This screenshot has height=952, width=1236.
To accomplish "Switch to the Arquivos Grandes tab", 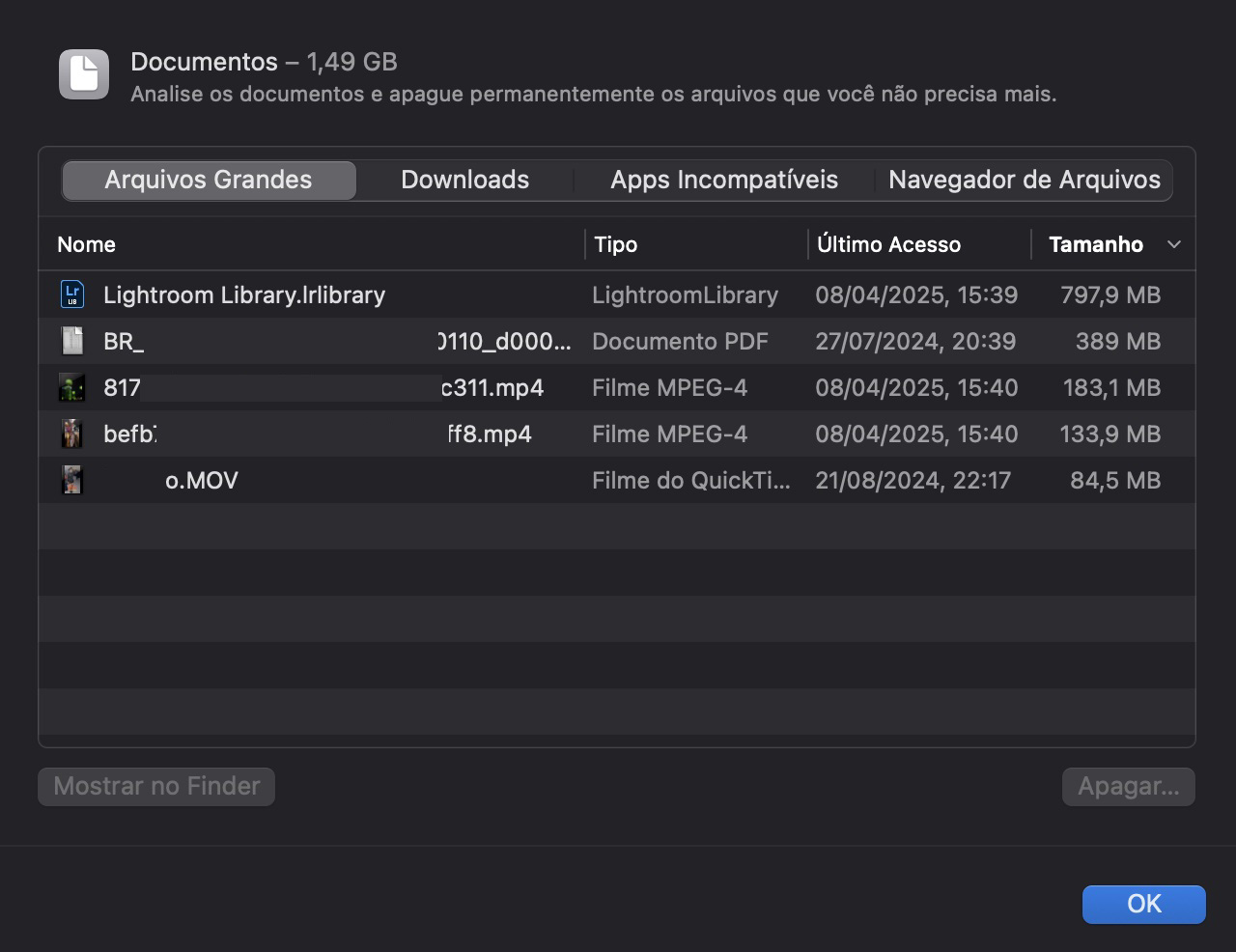I will point(208,180).
